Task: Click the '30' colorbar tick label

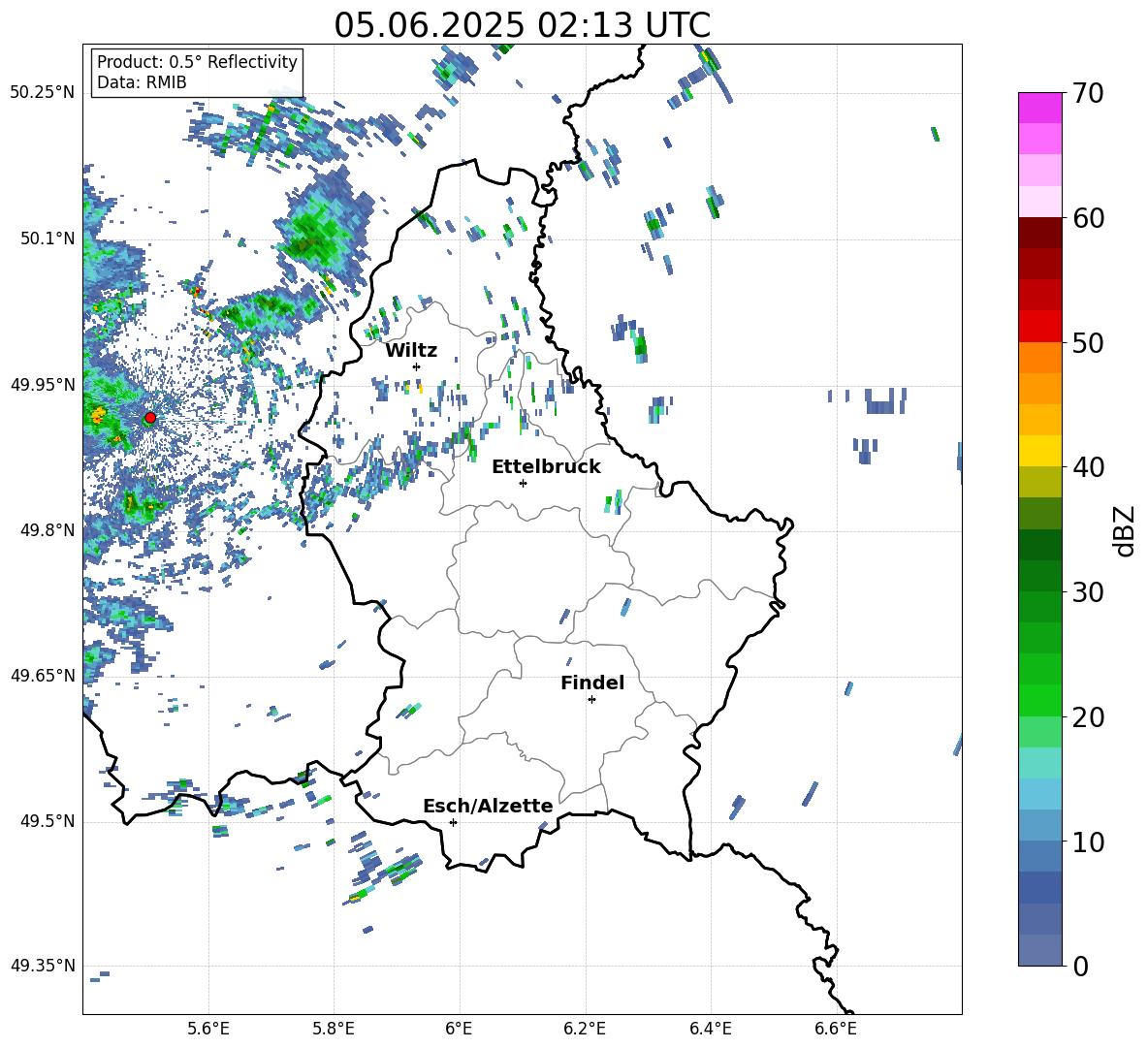Action: [1089, 592]
